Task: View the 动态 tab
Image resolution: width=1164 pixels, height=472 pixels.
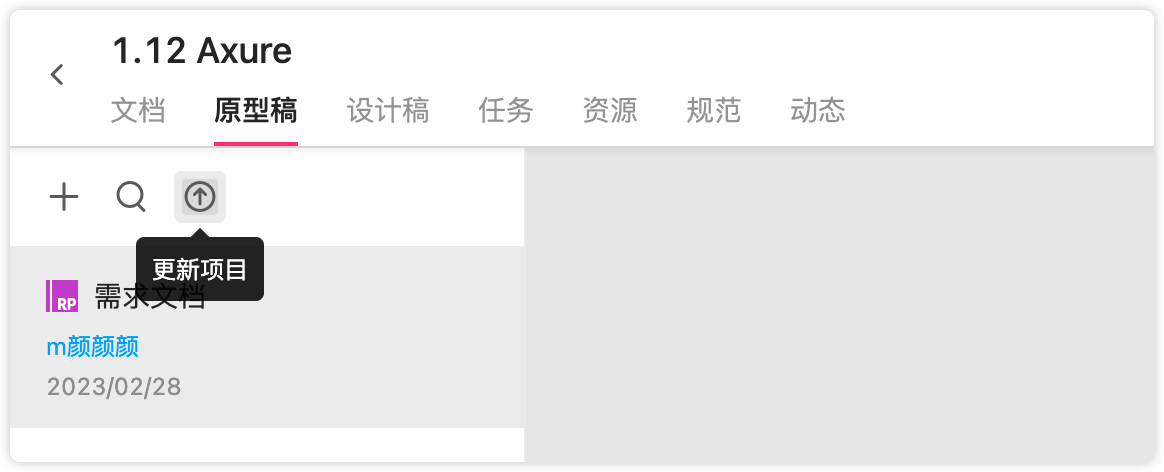Action: 817,111
